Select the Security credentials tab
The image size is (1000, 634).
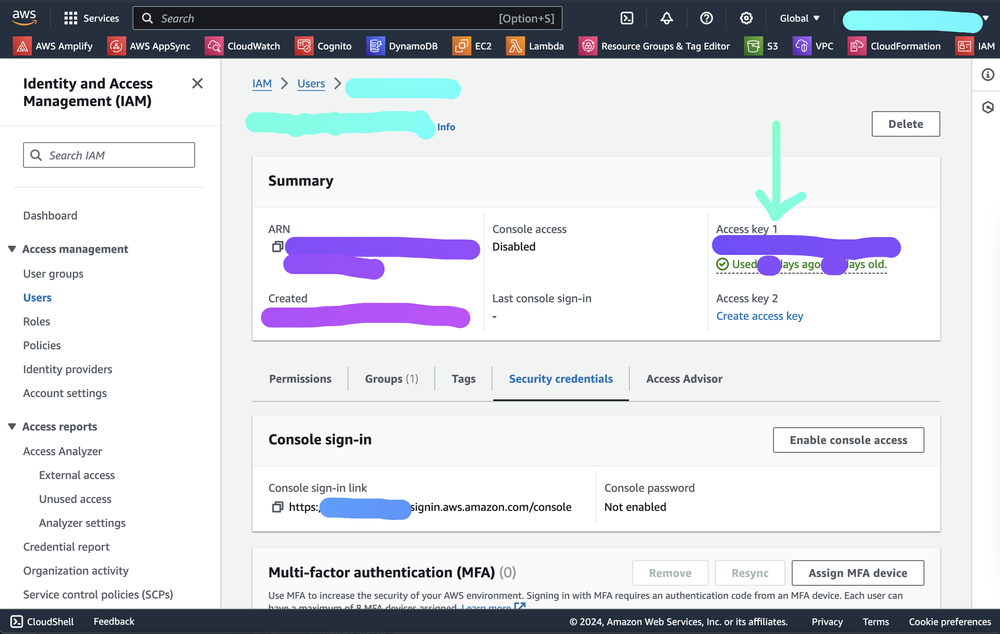point(561,379)
